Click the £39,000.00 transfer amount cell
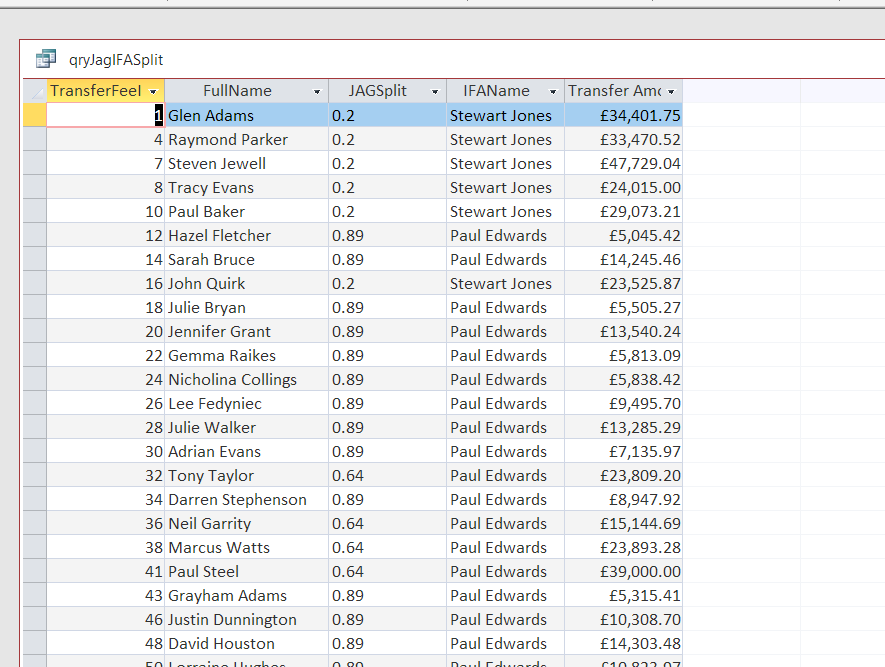The image size is (885, 667). point(624,571)
